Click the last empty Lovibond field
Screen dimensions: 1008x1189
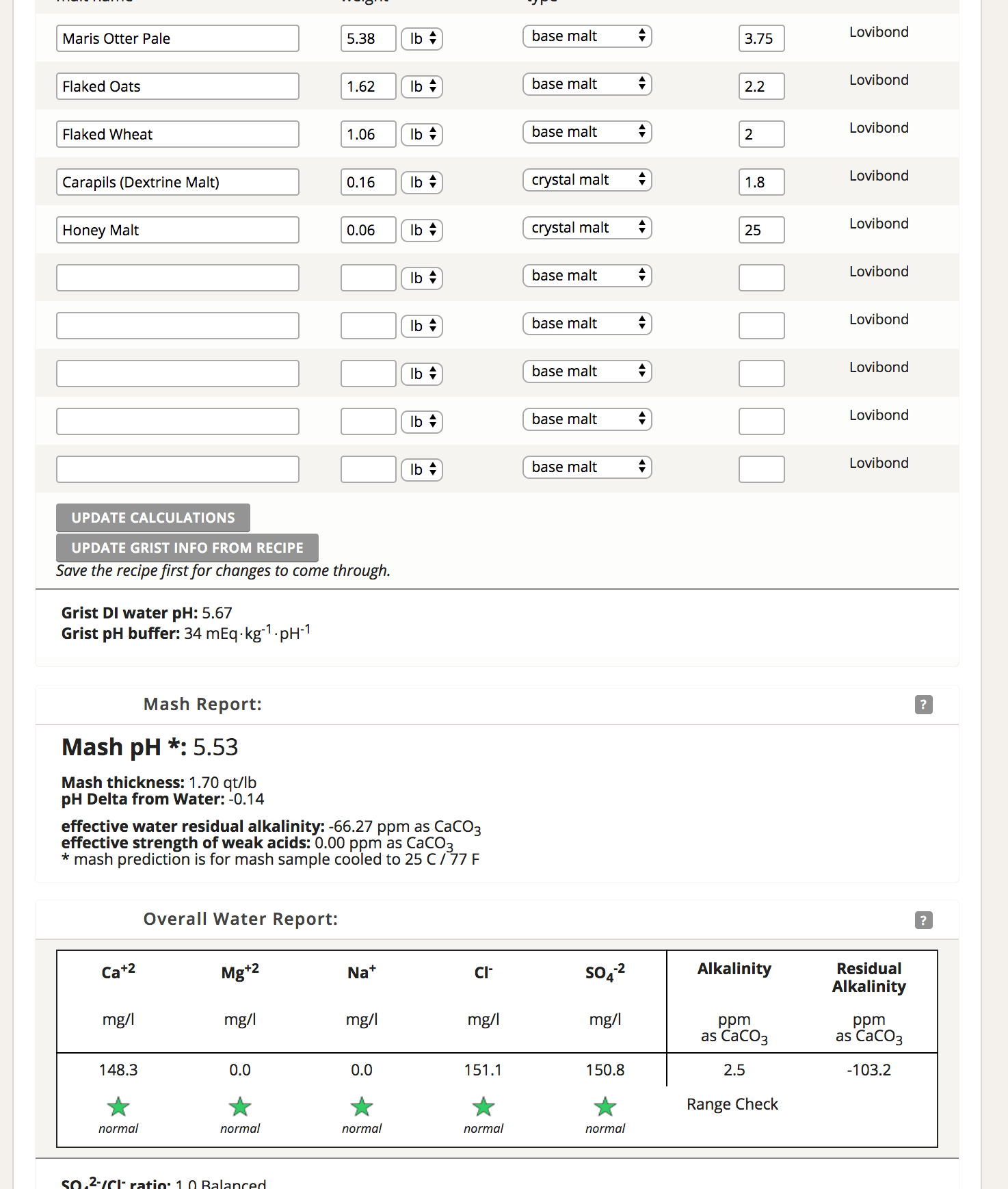[x=762, y=469]
